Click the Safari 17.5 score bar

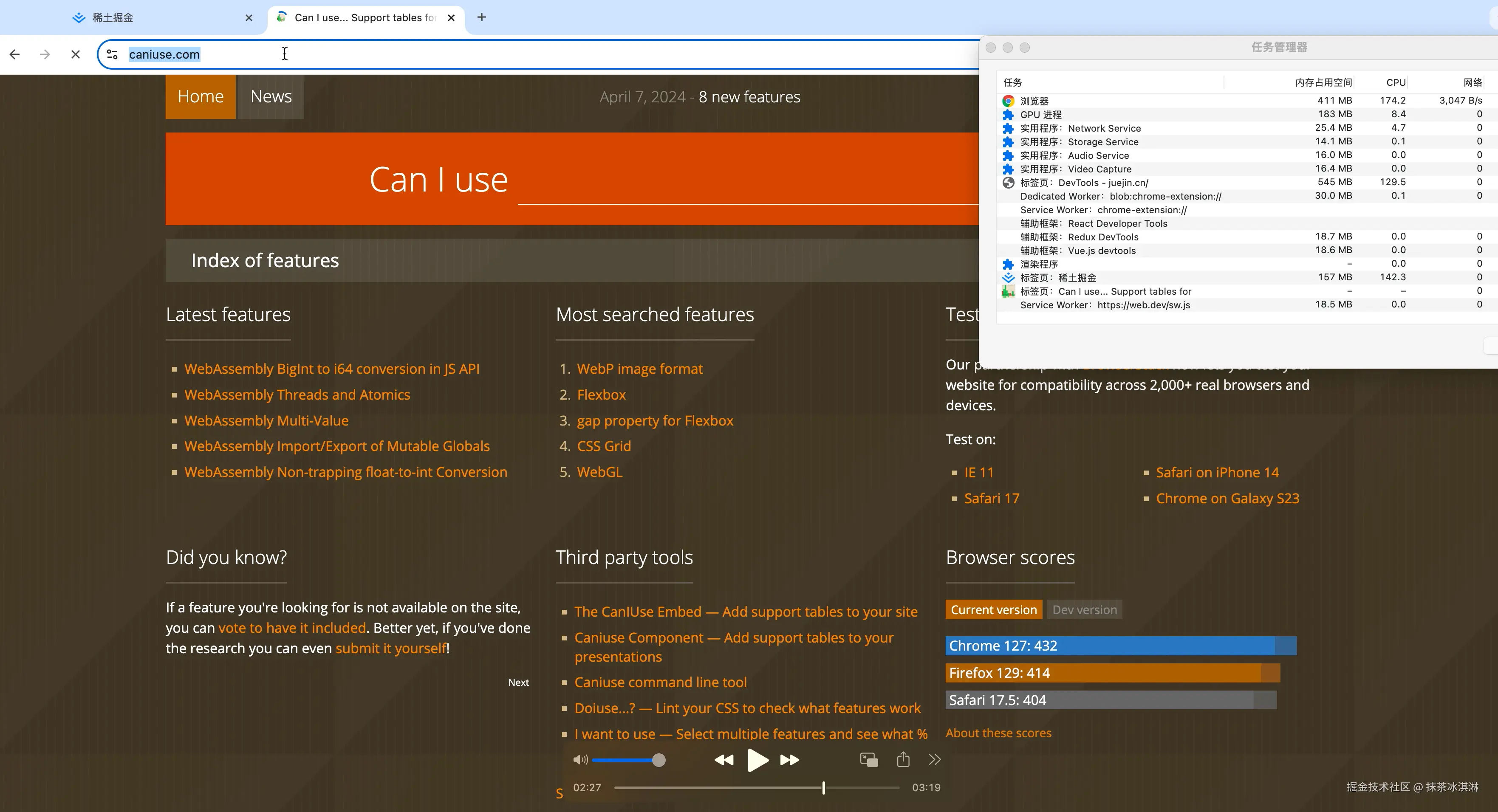[x=1111, y=700]
